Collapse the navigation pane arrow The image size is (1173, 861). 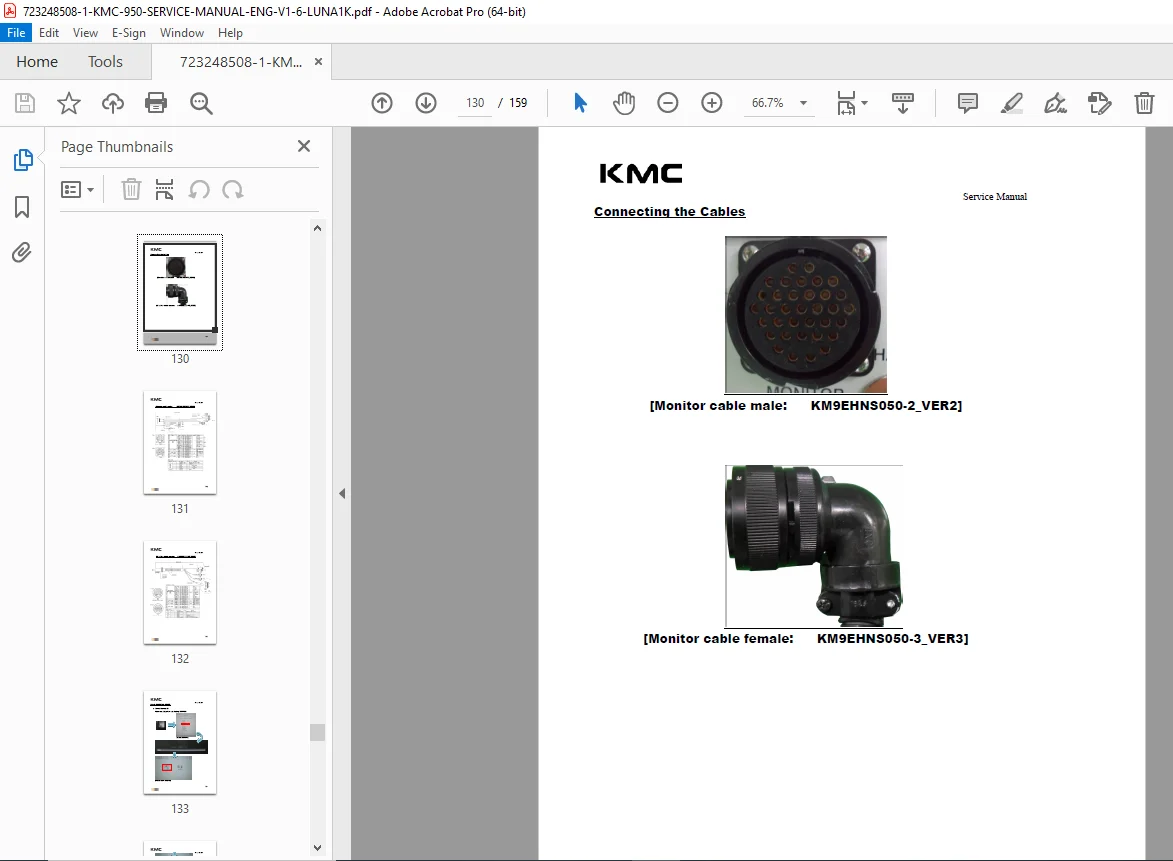(342, 494)
